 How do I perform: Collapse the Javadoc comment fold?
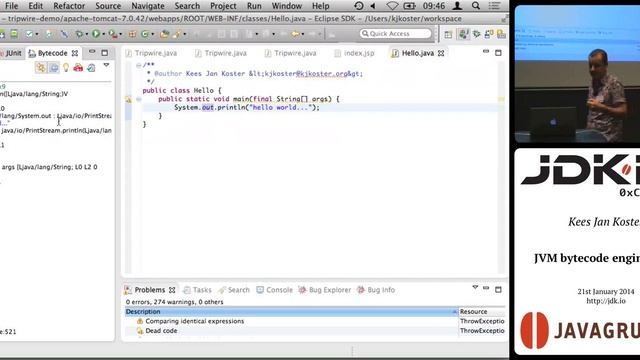139,65
